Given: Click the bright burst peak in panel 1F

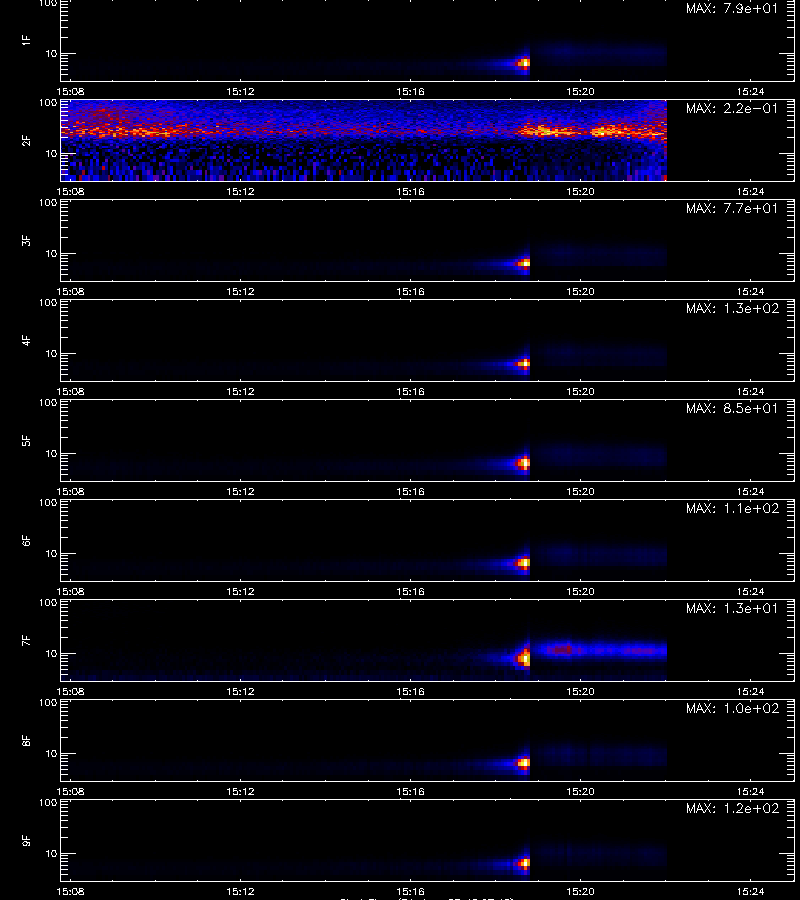Looking at the screenshot, I should (x=524, y=64).
